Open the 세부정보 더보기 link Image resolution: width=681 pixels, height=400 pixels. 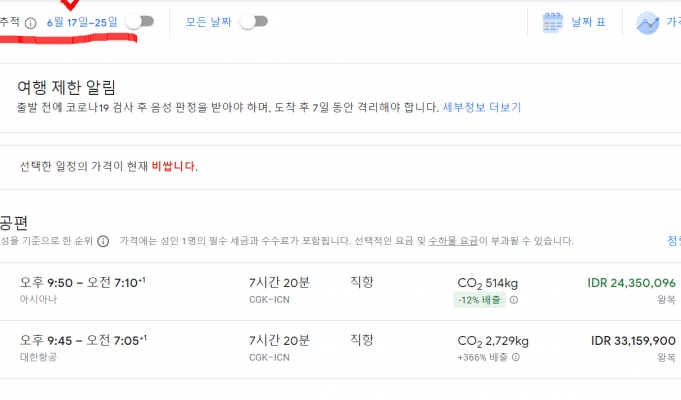482,107
